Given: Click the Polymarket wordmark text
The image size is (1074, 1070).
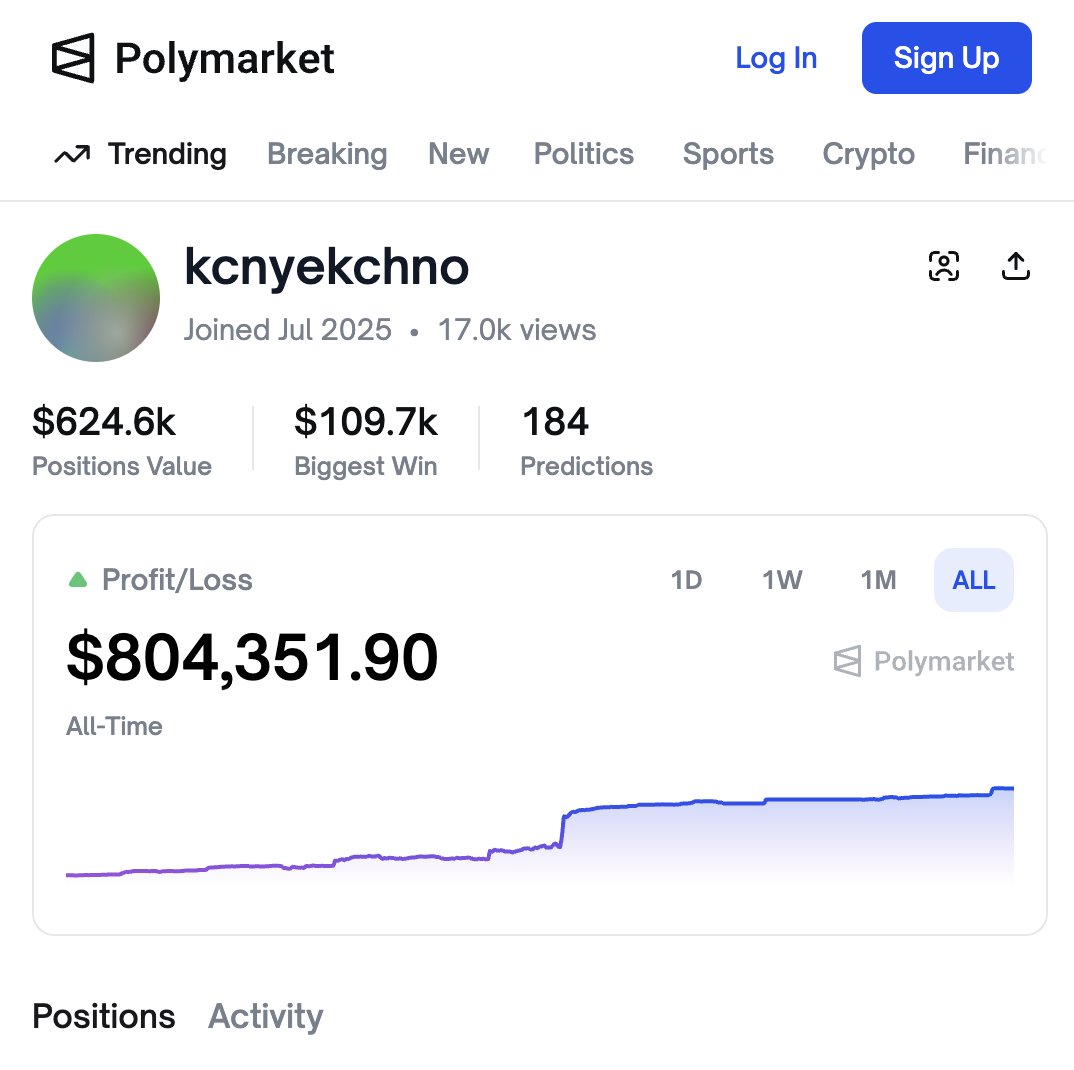Looking at the screenshot, I should coord(225,59).
